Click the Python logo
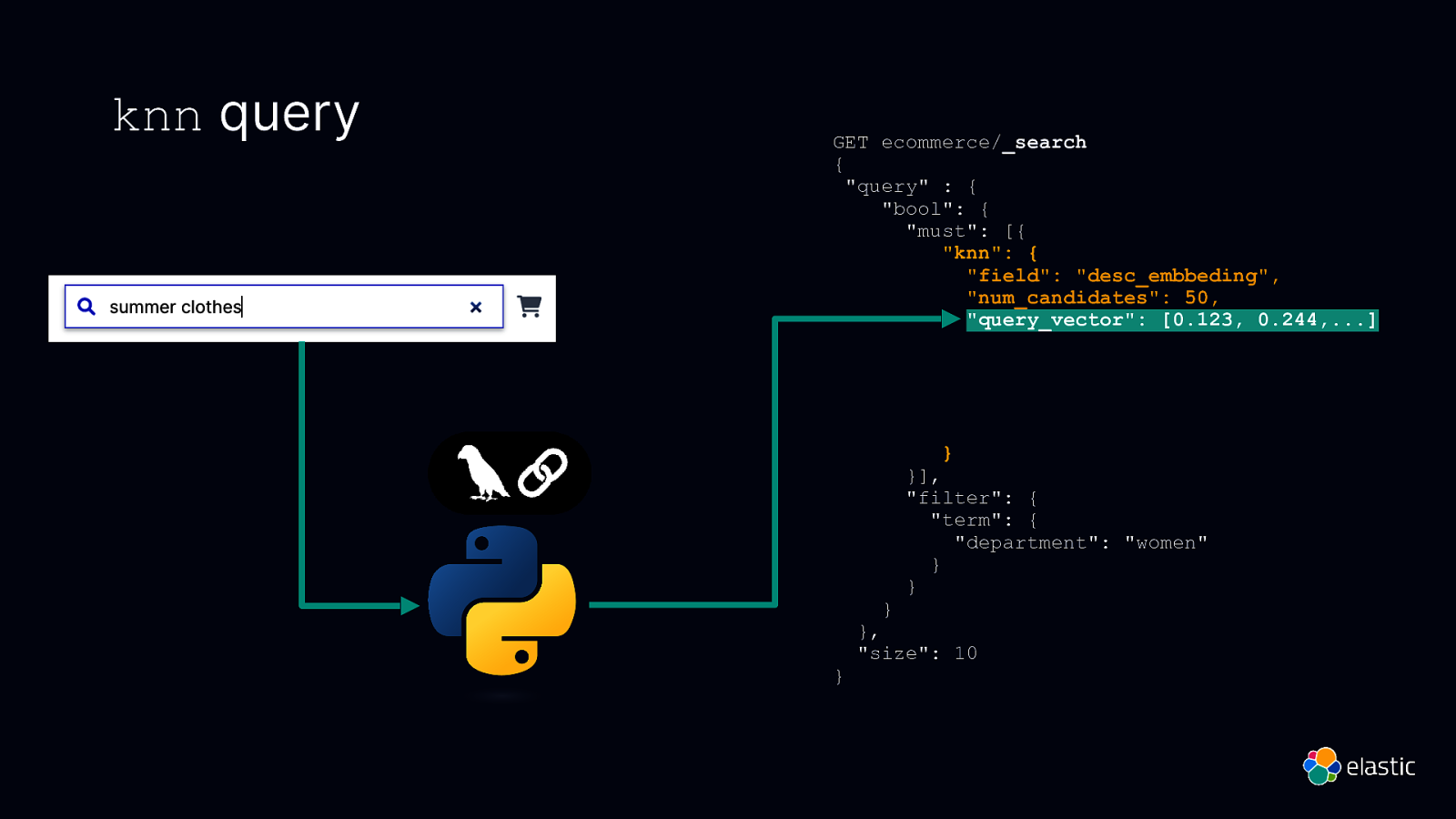 click(x=502, y=601)
